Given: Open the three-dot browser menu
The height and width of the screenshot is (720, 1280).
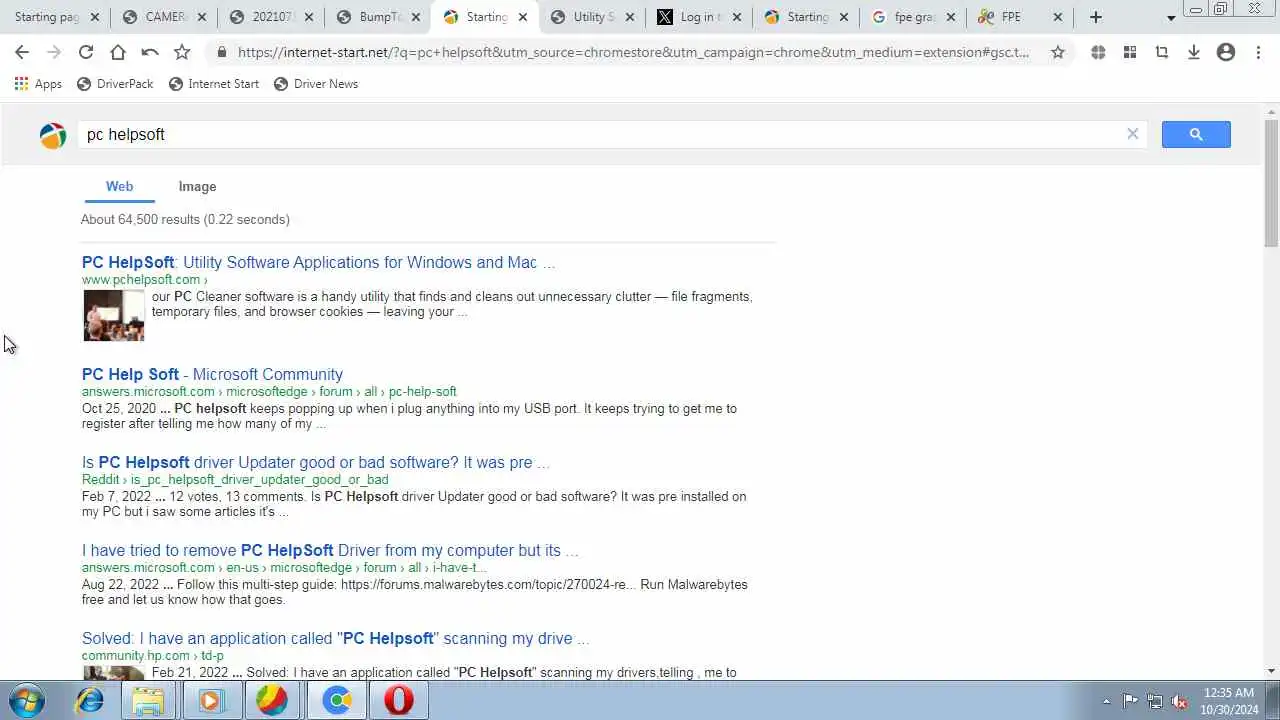Looking at the screenshot, I should (1258, 52).
